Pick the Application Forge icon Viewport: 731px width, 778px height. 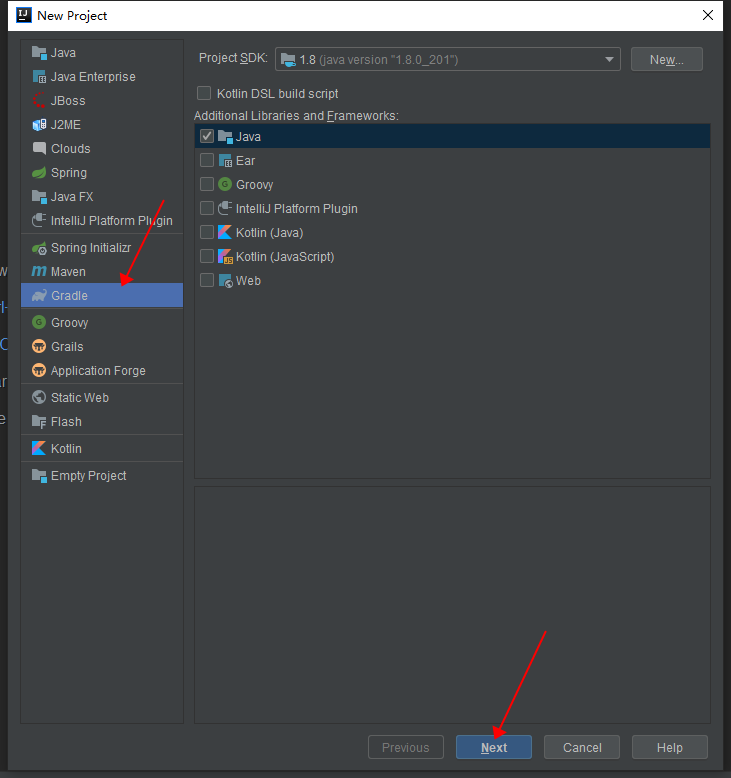[x=39, y=371]
